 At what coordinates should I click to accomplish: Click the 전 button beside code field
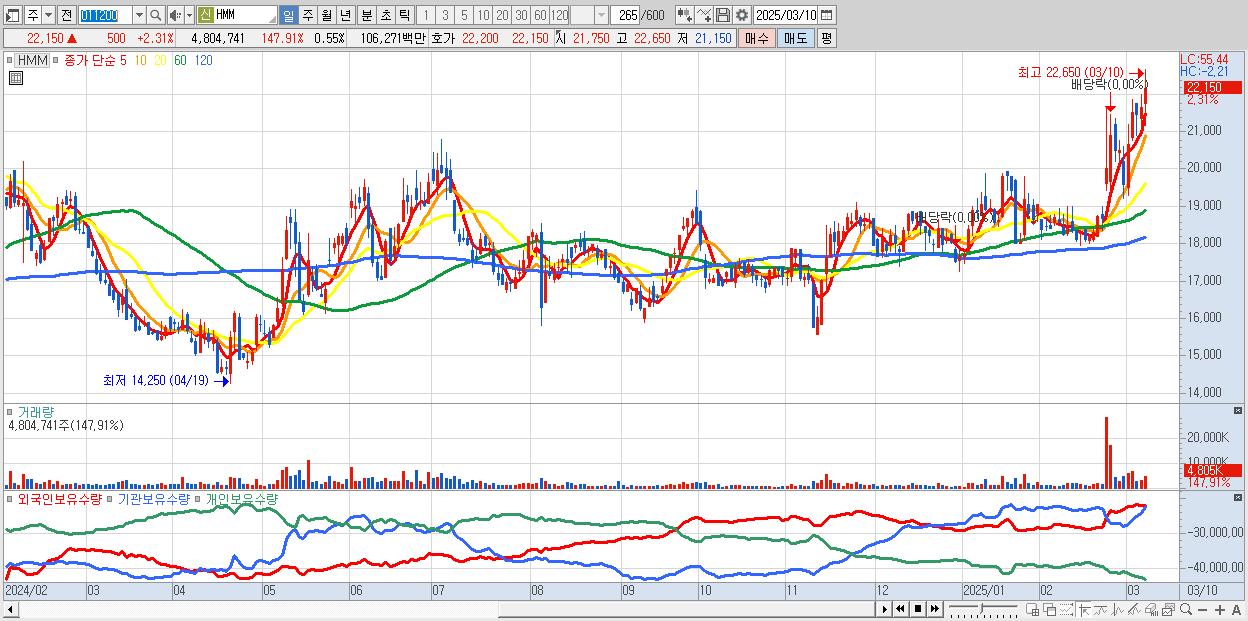[x=67, y=15]
